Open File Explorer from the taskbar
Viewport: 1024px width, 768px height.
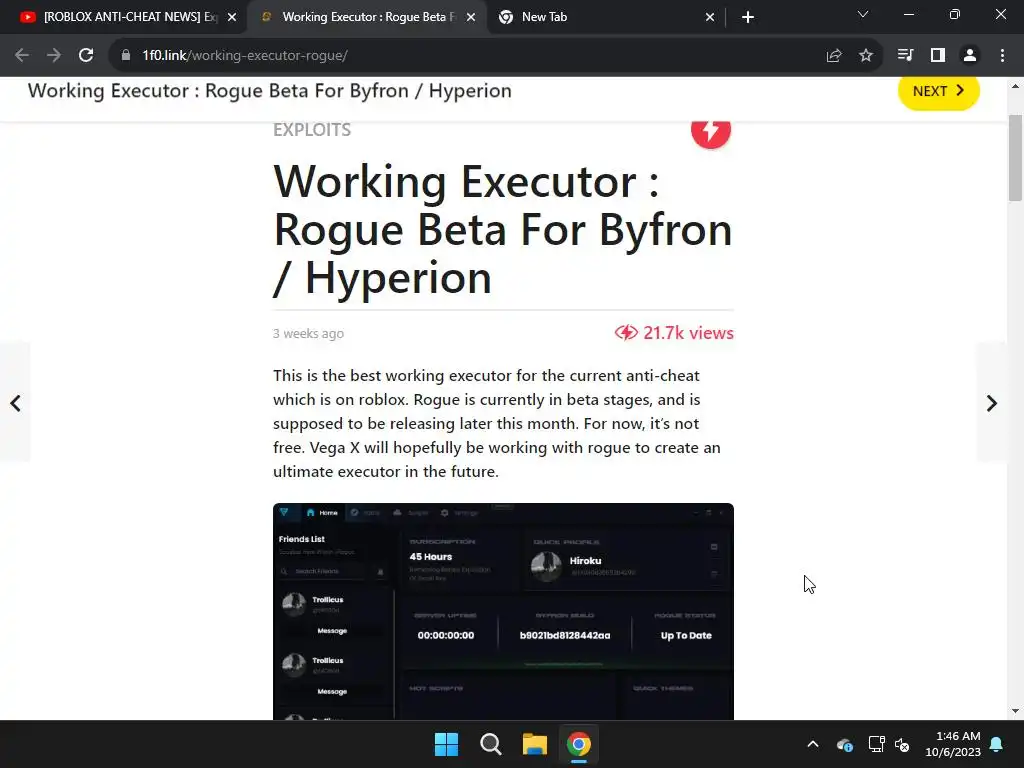(x=534, y=744)
